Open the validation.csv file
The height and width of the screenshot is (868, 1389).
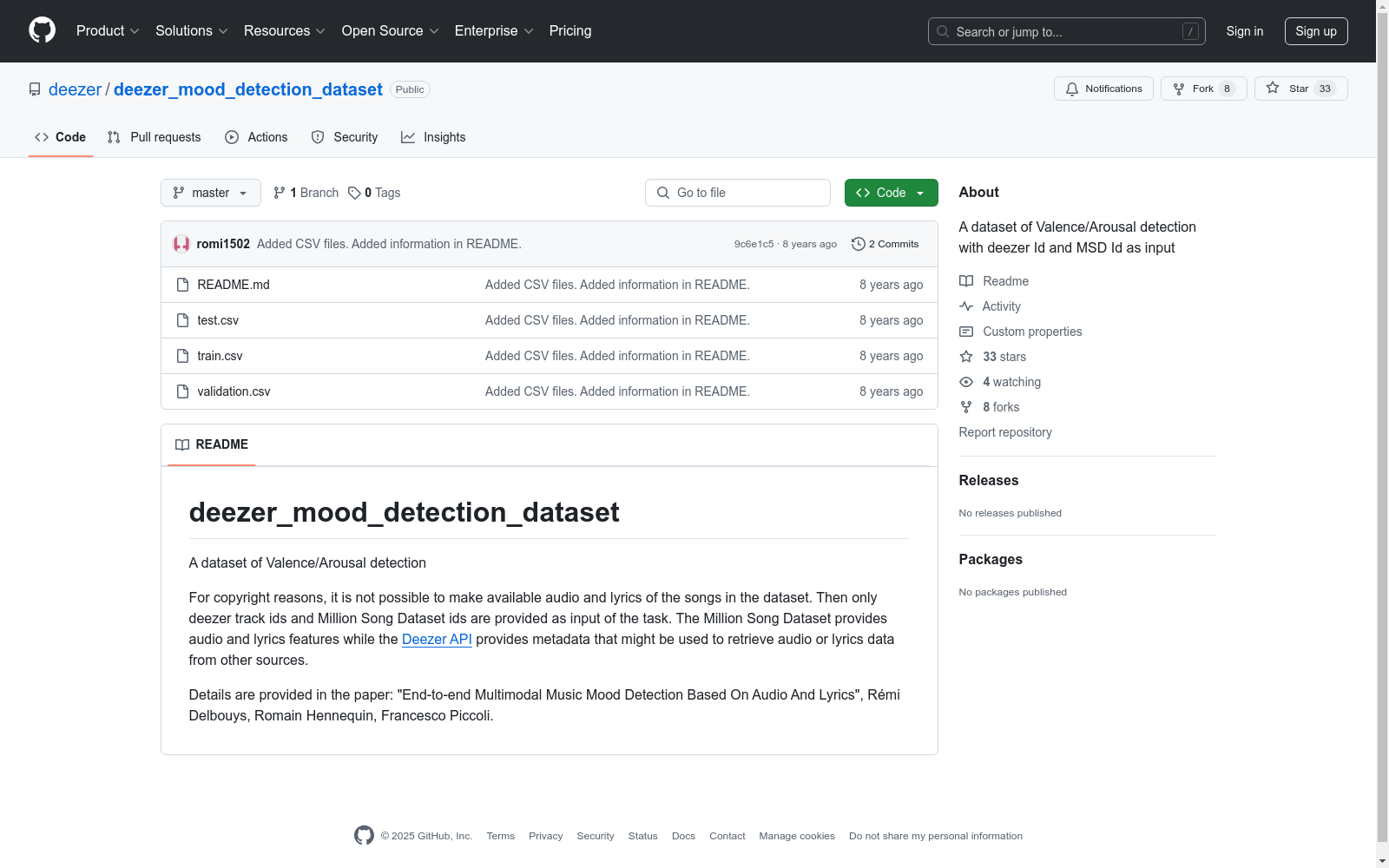[234, 391]
